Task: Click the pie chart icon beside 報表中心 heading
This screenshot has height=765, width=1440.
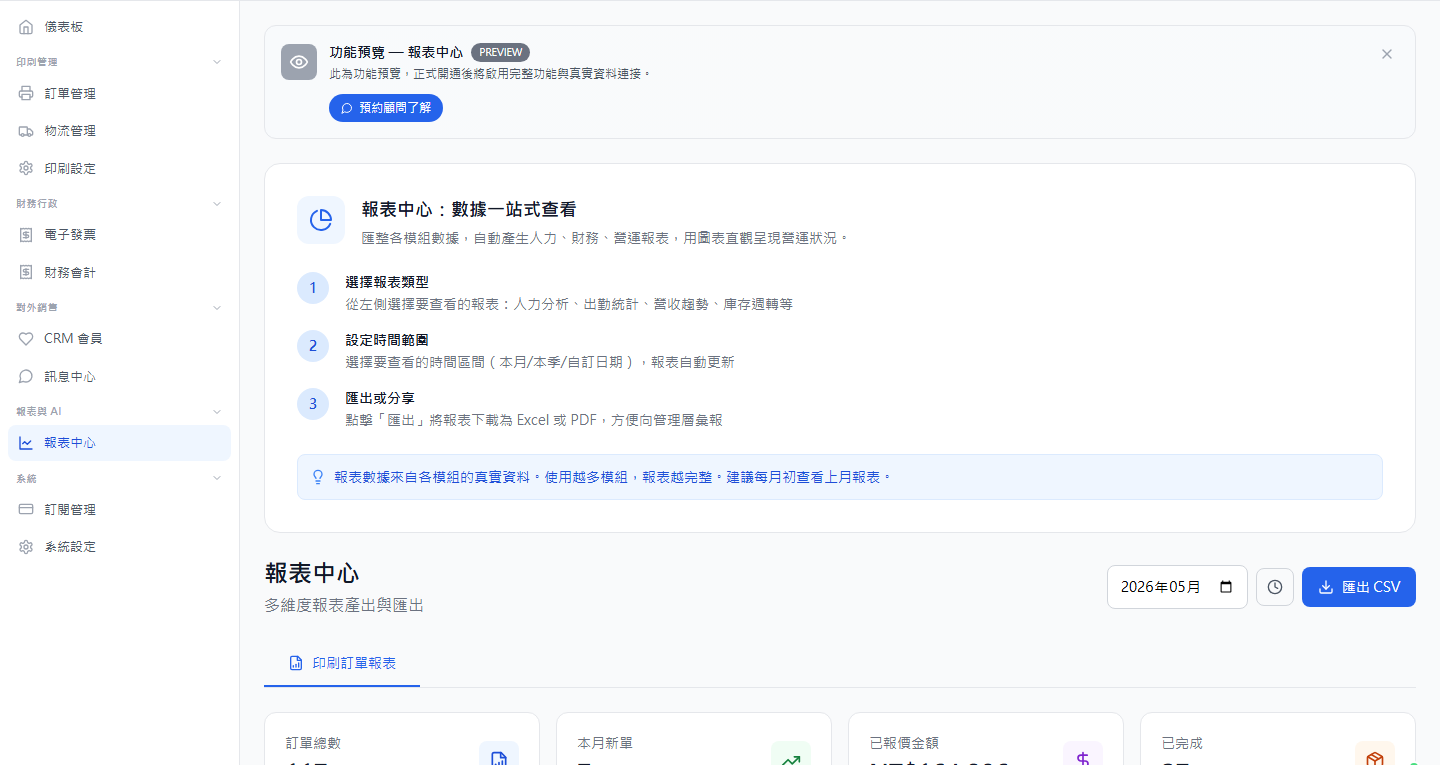Action: point(321,220)
